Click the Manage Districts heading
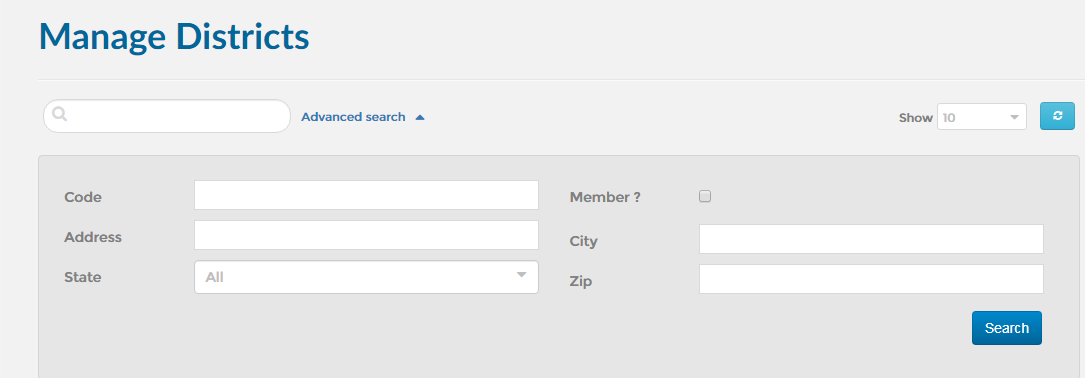 [174, 36]
